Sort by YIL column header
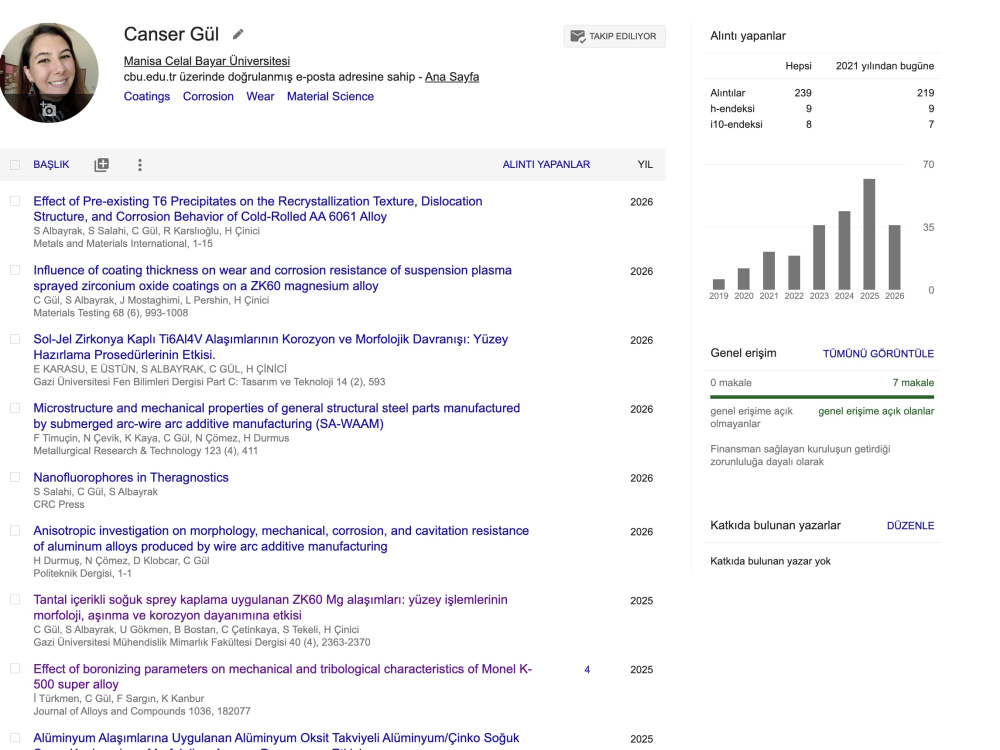This screenshot has width=1000, height=750. point(645,165)
